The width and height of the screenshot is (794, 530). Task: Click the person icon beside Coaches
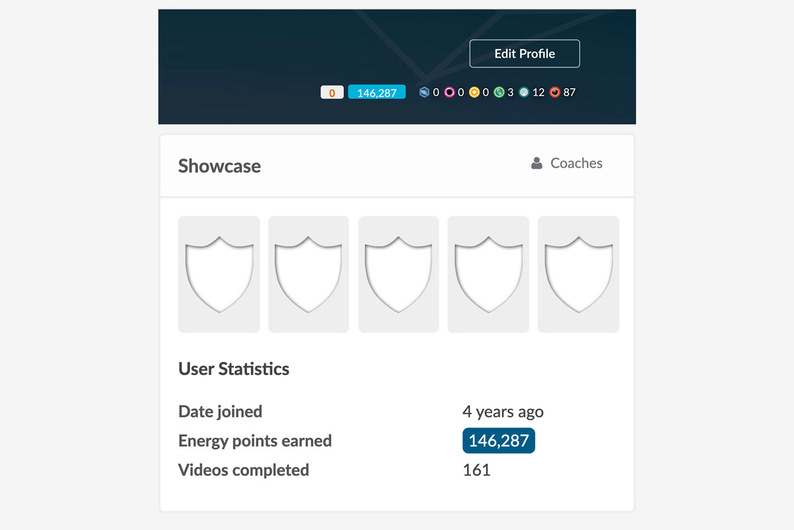pyautogui.click(x=537, y=164)
